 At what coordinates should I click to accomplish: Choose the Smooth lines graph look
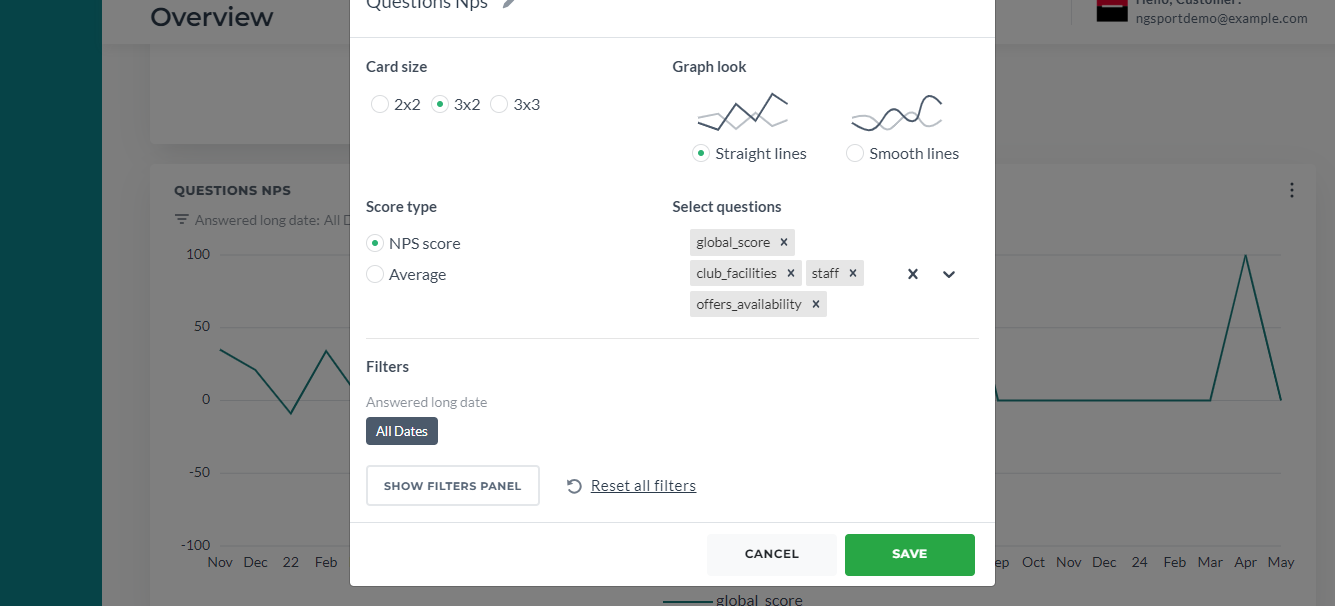[854, 153]
